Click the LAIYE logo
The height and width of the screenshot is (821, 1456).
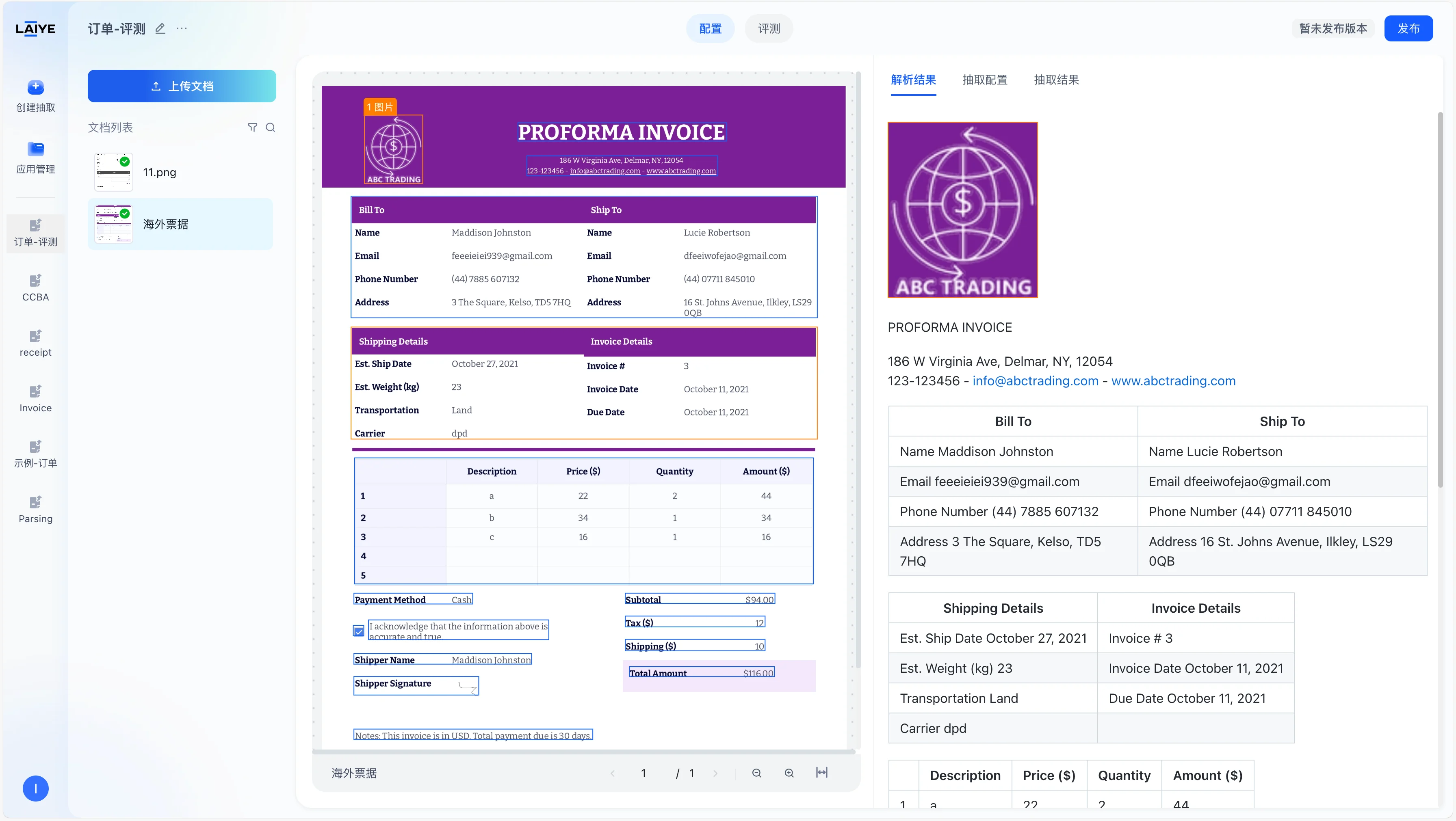[x=35, y=29]
